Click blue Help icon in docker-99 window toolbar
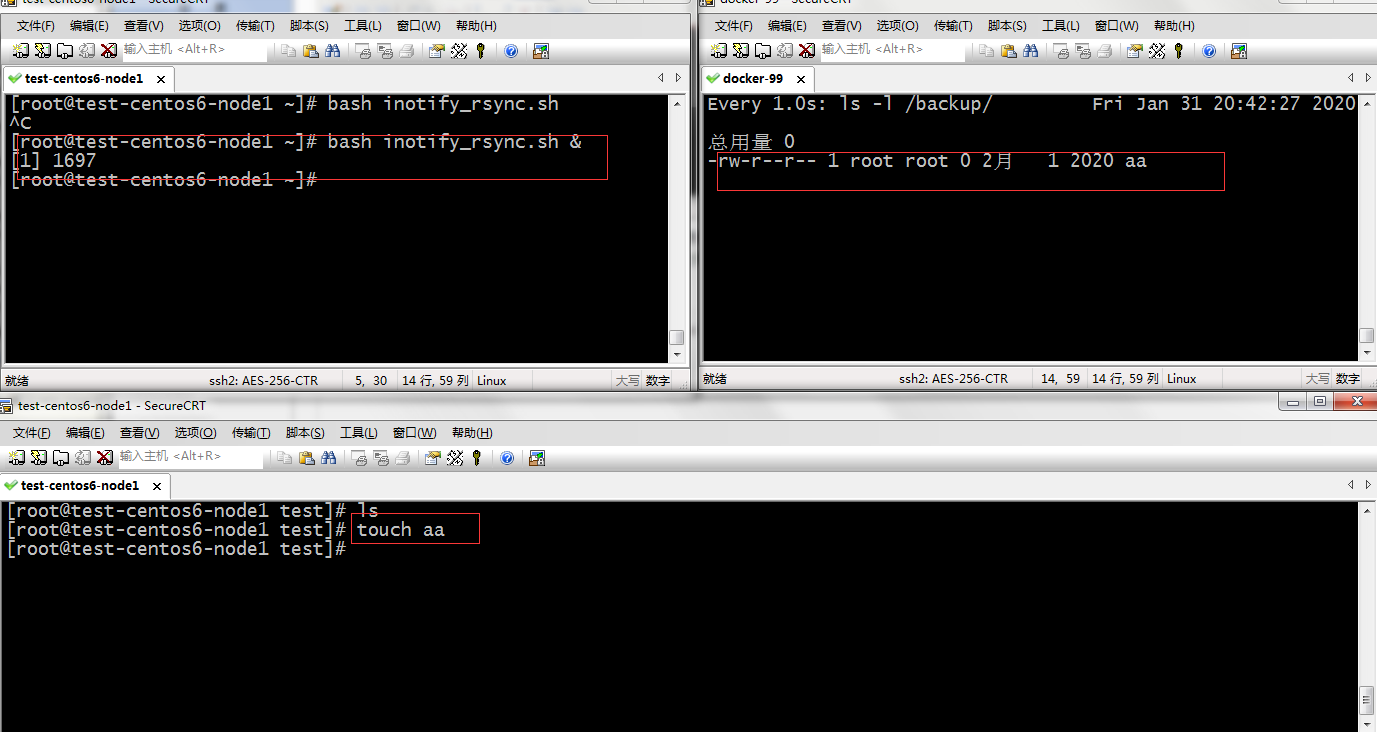Screen dimensions: 1377x732 point(1209,51)
